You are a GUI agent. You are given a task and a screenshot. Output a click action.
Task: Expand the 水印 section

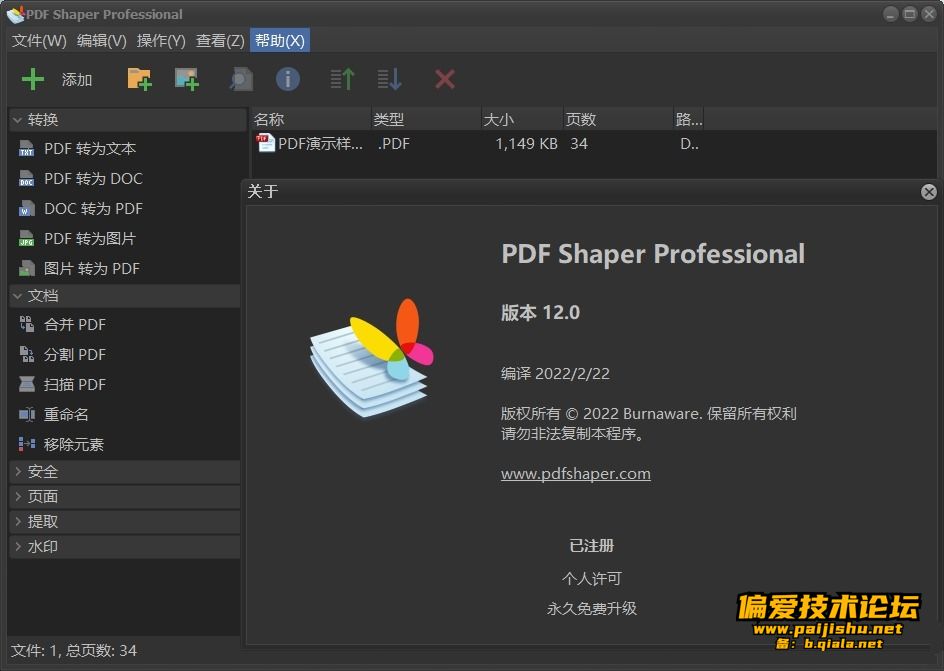point(17,546)
